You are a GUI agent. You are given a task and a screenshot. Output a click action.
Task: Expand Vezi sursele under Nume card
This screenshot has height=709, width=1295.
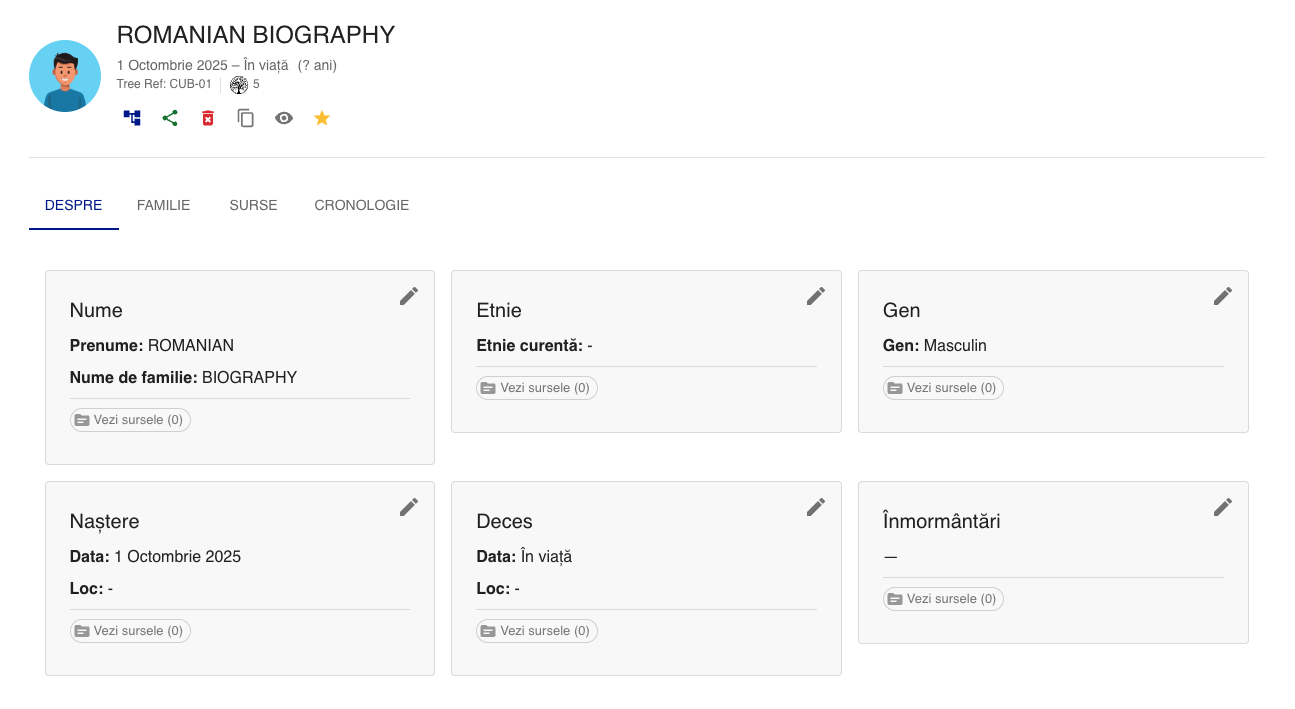pos(130,420)
